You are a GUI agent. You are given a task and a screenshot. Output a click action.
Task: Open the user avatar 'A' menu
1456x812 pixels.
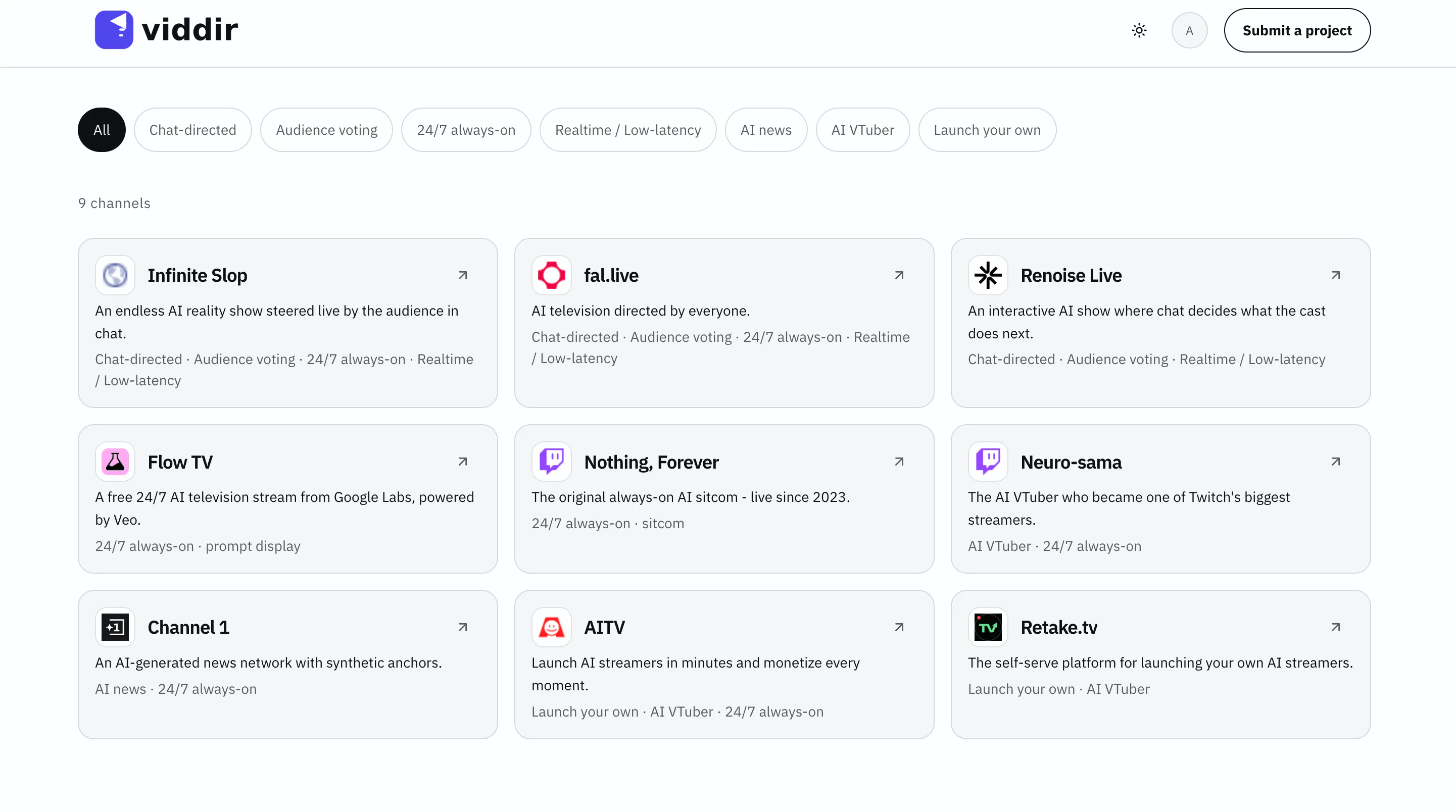coord(1189,30)
